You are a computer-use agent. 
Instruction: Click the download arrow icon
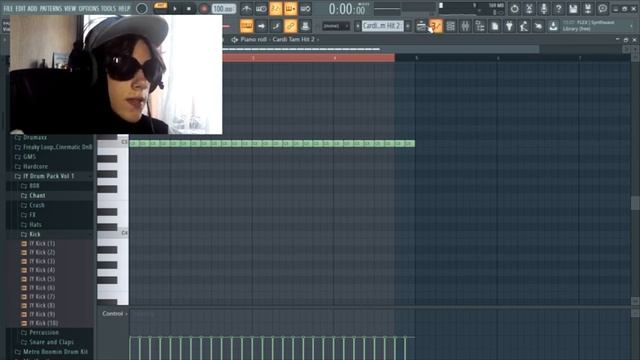(553, 26)
